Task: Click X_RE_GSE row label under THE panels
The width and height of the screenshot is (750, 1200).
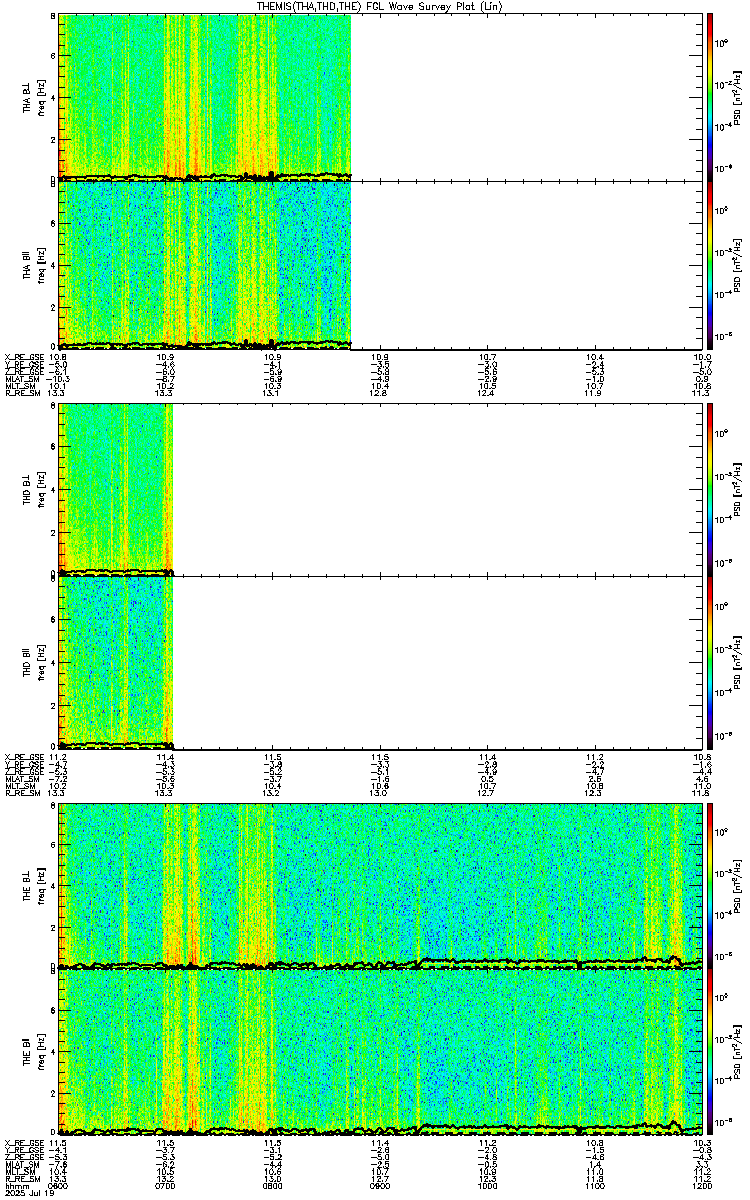Action: [x=24, y=1142]
